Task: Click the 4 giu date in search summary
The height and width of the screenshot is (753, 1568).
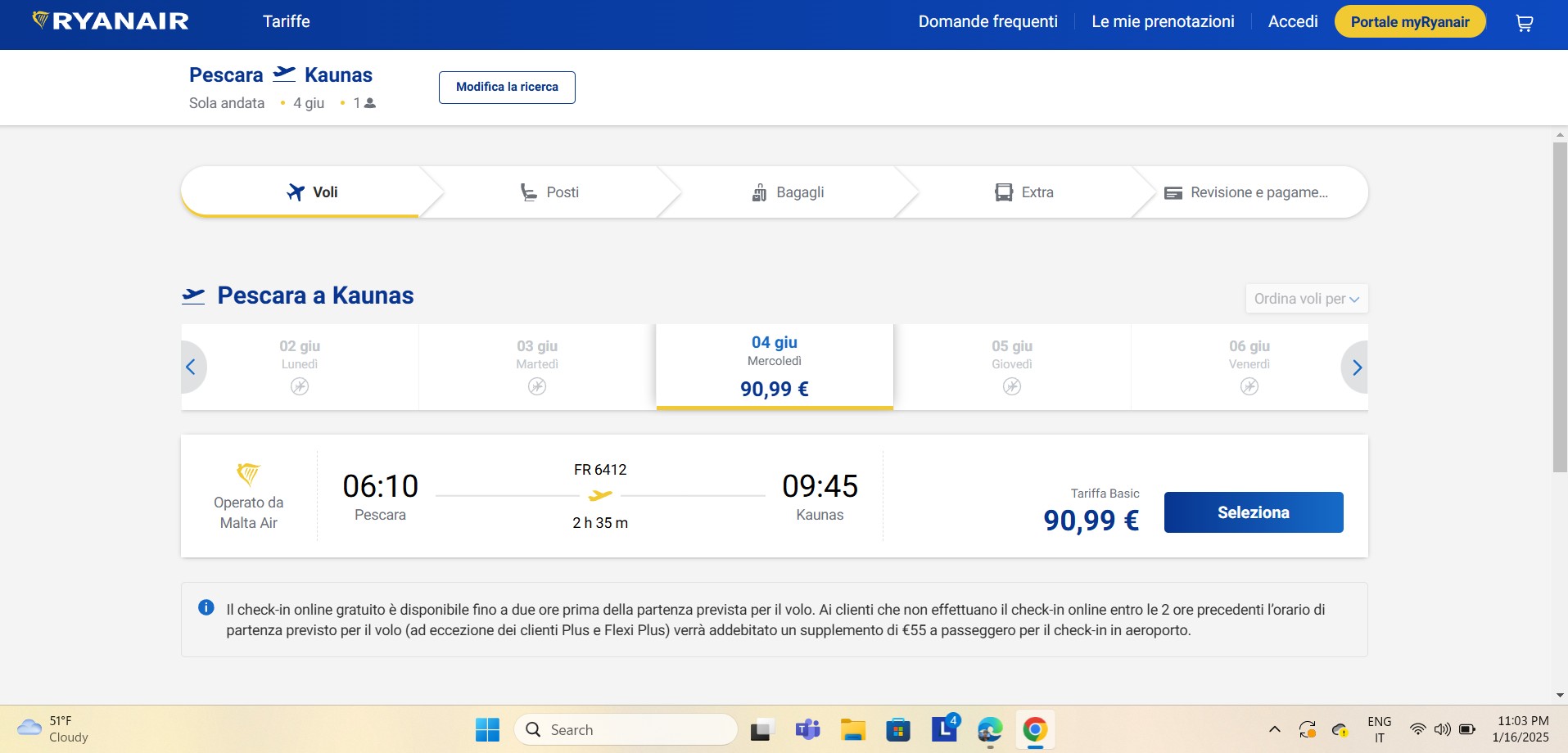Action: (309, 103)
